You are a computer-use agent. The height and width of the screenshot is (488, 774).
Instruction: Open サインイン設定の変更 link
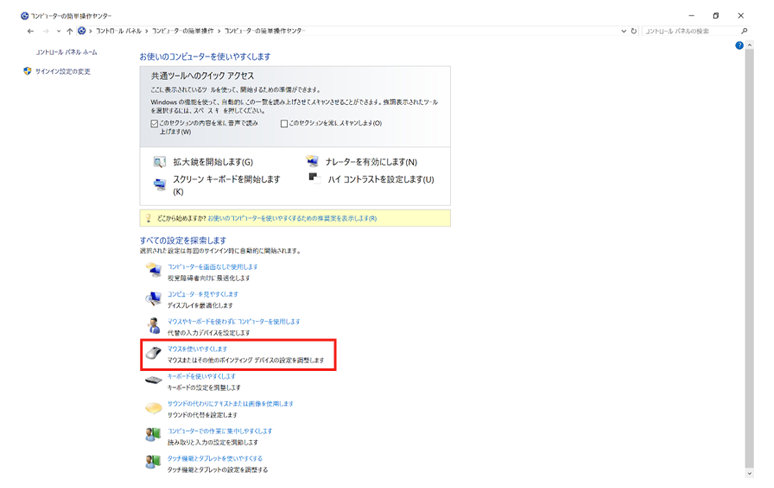[63, 72]
